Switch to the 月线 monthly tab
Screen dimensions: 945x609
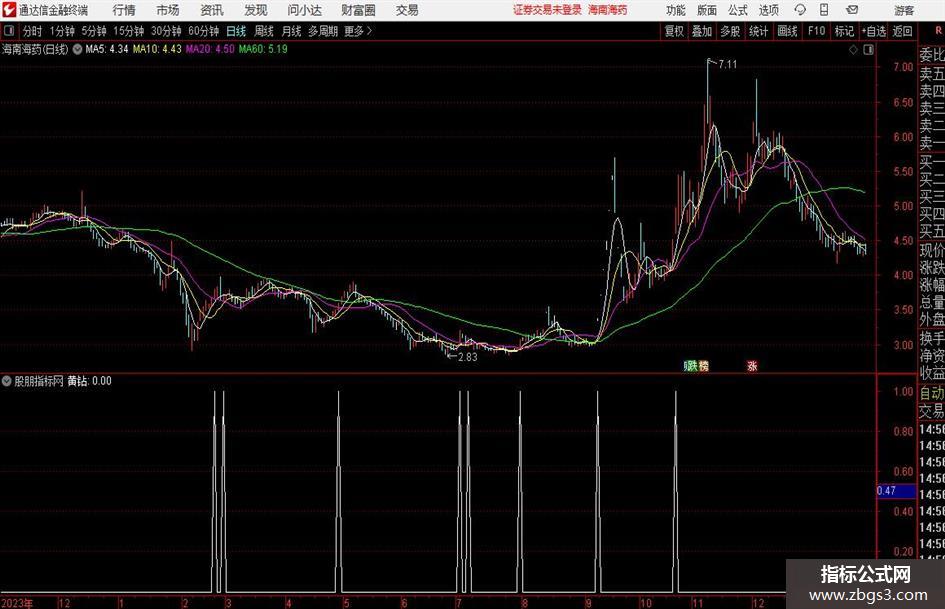pyautogui.click(x=292, y=31)
